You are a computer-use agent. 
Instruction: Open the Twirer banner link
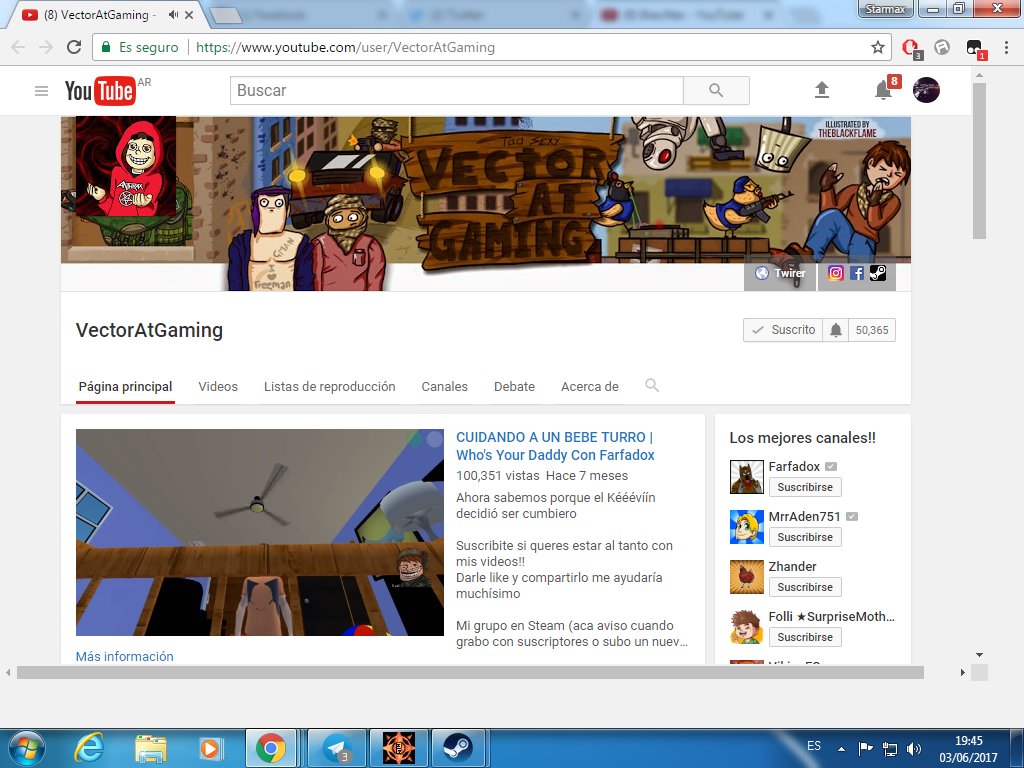(x=780, y=273)
